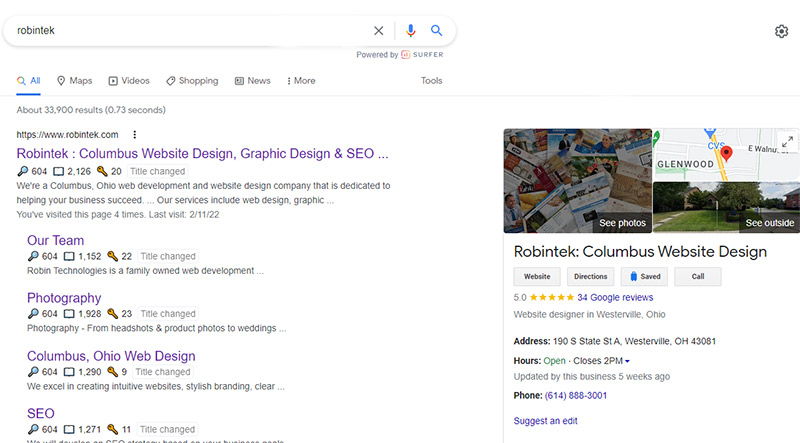Click Suggest an edit link
This screenshot has width=800, height=443.
pos(545,421)
